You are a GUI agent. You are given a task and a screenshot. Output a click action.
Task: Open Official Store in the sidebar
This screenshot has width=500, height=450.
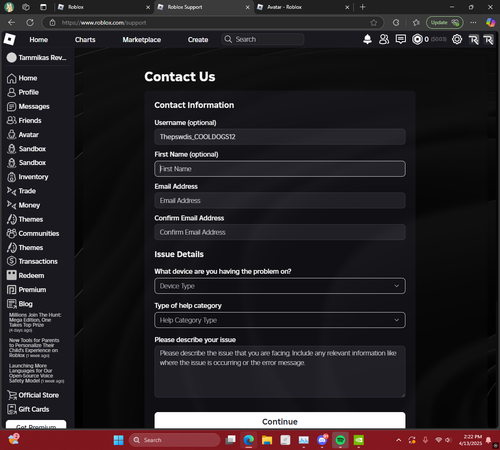[33, 395]
